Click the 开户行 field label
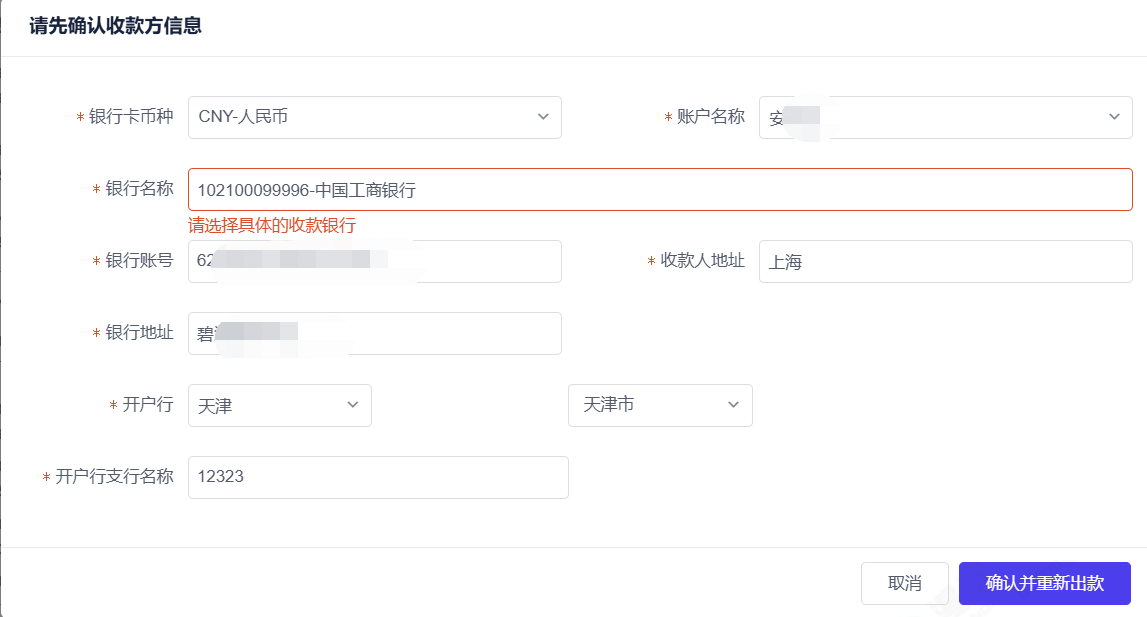 pos(147,405)
